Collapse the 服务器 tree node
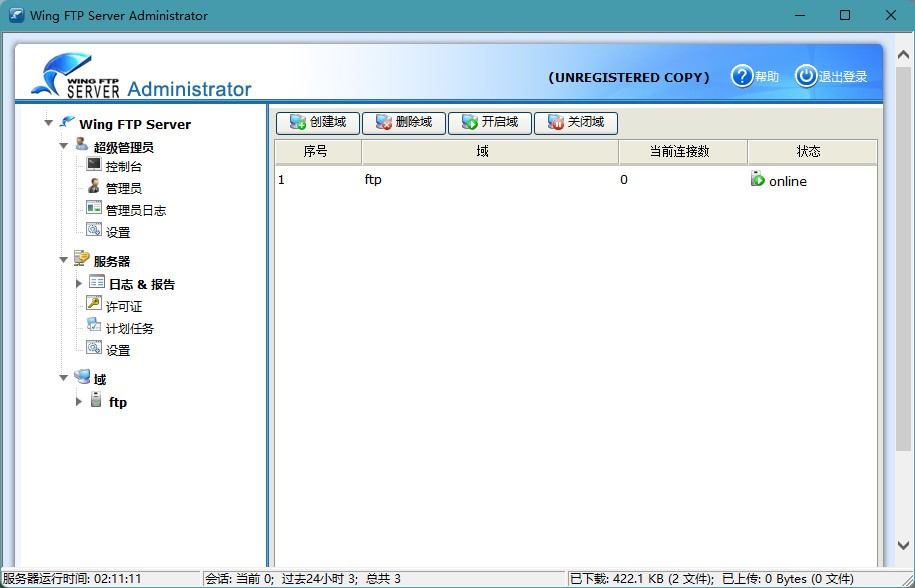915x588 pixels. click(64, 260)
